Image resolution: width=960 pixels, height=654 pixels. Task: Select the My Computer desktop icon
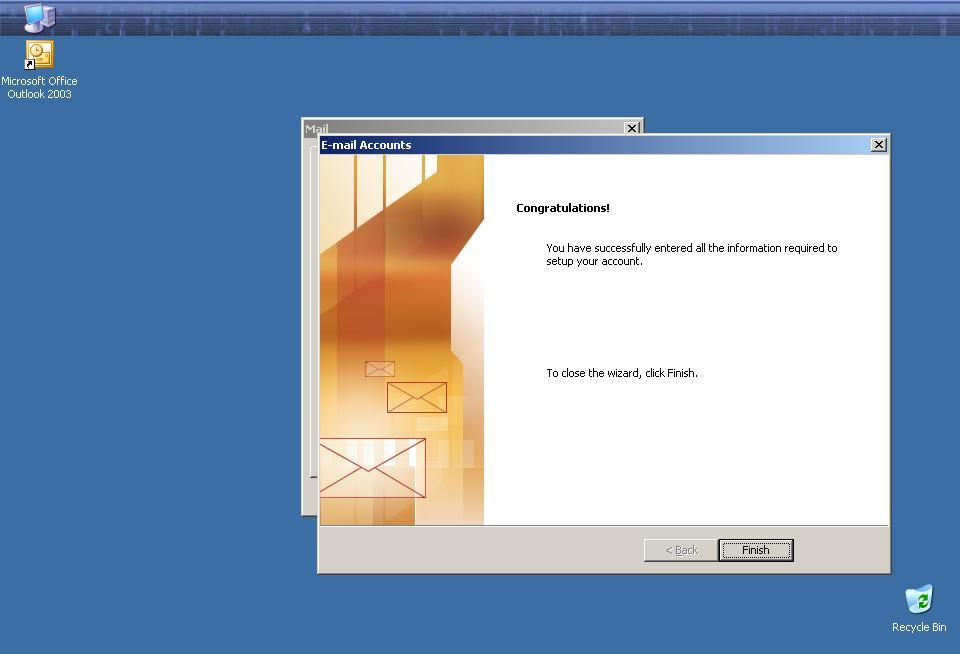(x=39, y=18)
